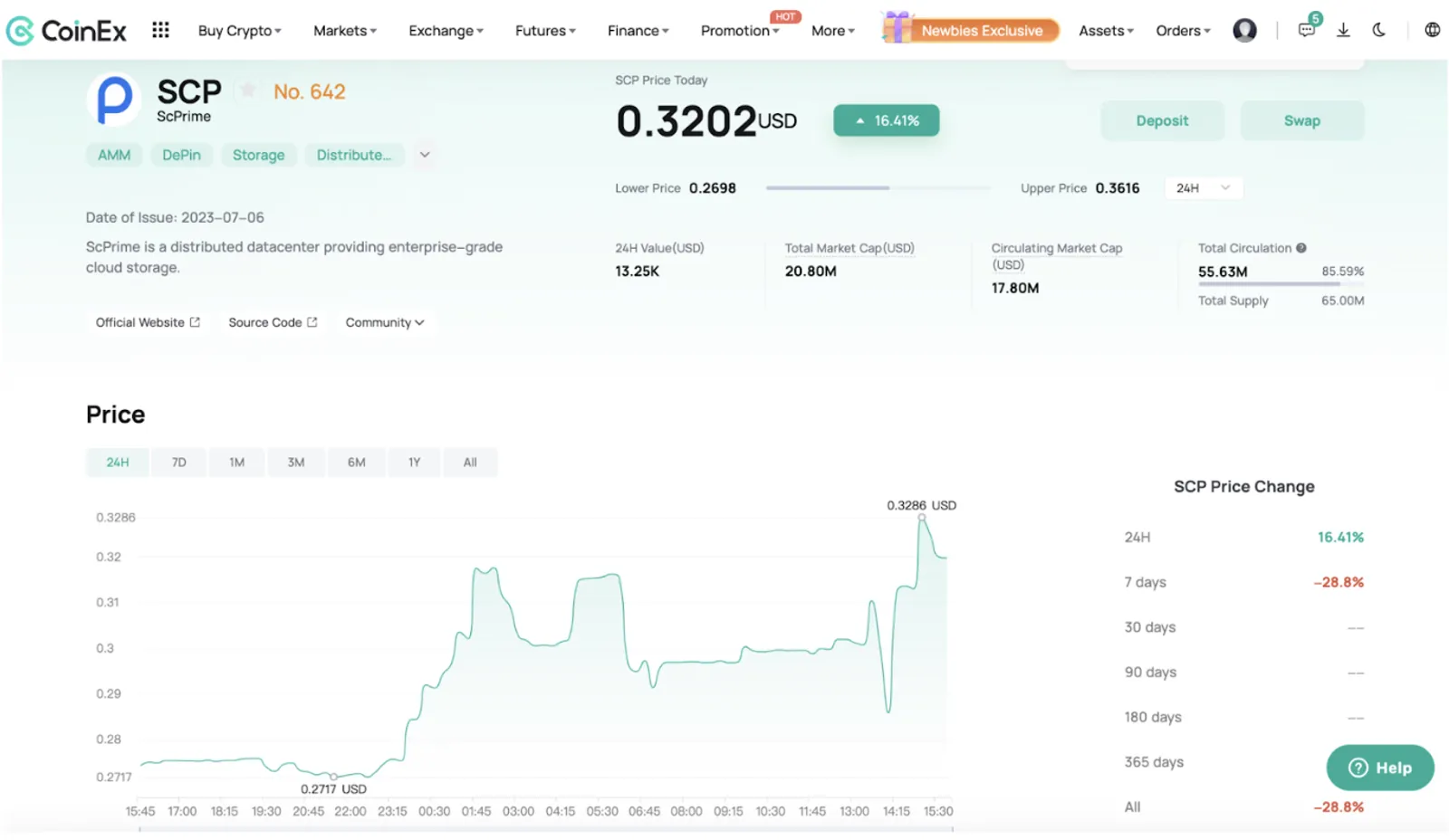Click the 16.41% price change badge

(887, 120)
